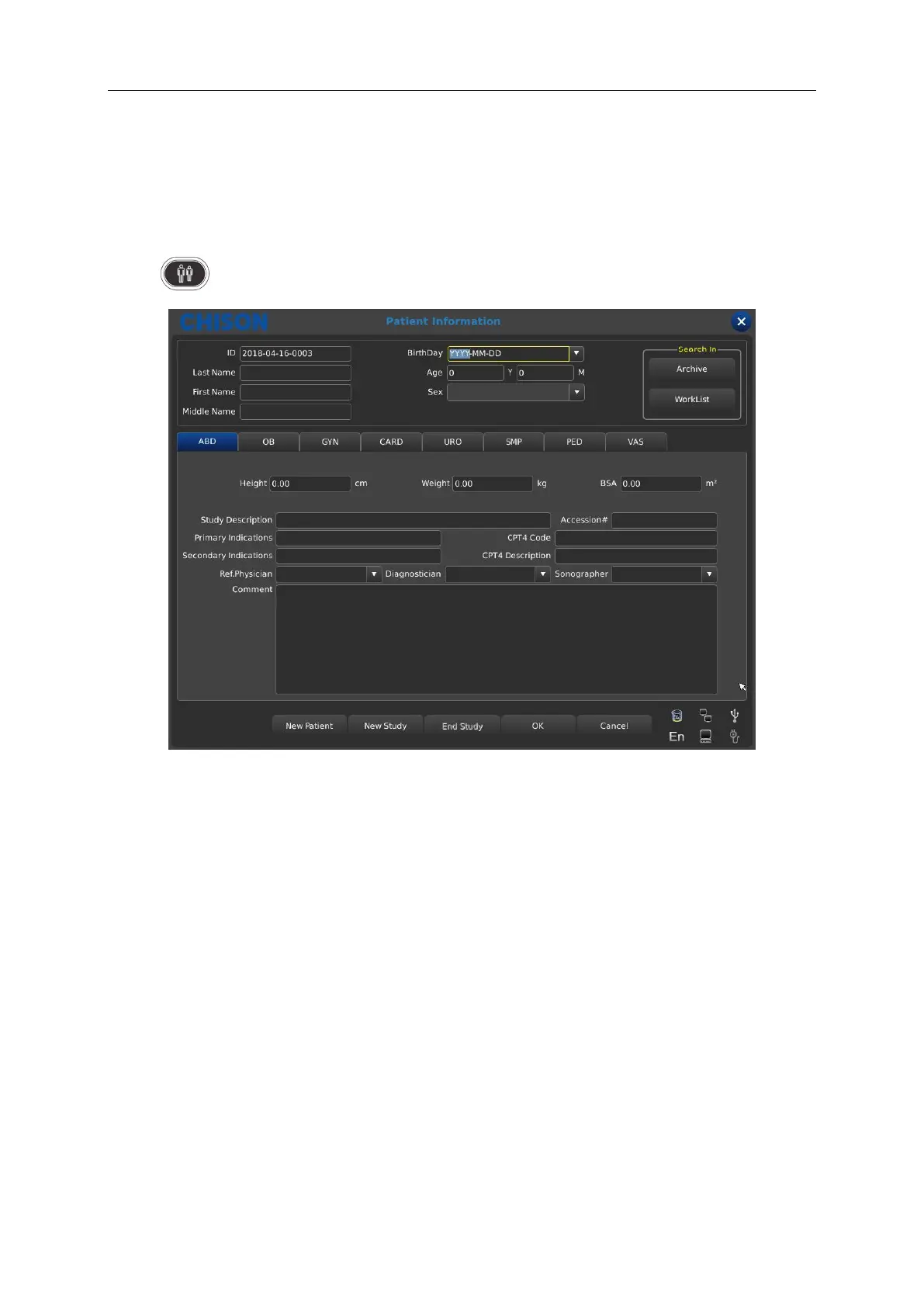
Task: Focus the CPT4 Code field
Action: pos(636,538)
